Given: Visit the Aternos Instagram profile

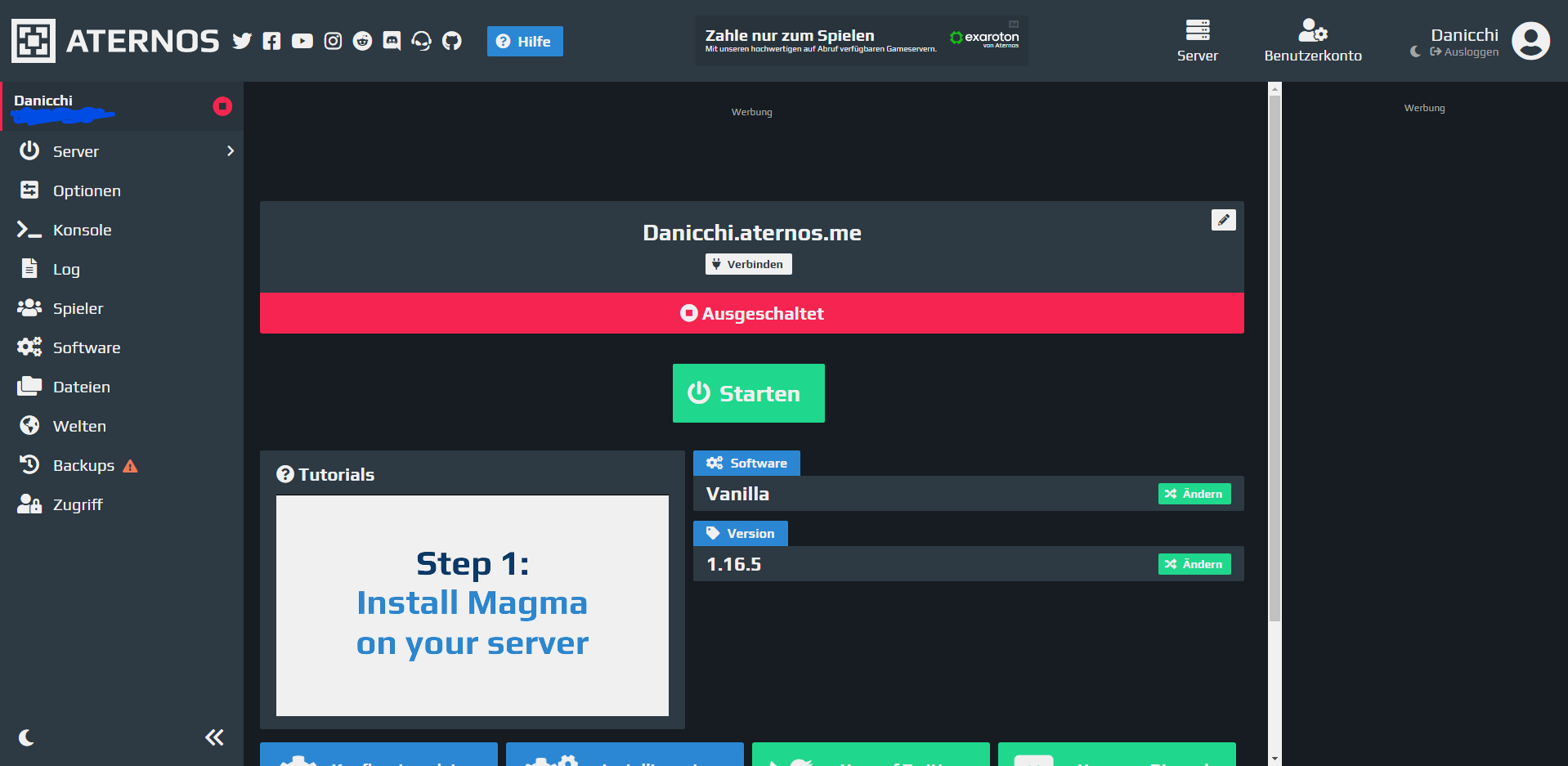Looking at the screenshot, I should point(333,41).
